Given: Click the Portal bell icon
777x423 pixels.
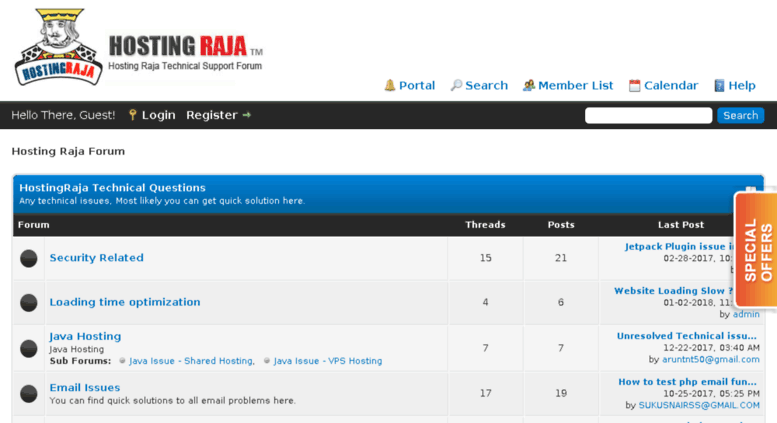Looking at the screenshot, I should pos(390,86).
